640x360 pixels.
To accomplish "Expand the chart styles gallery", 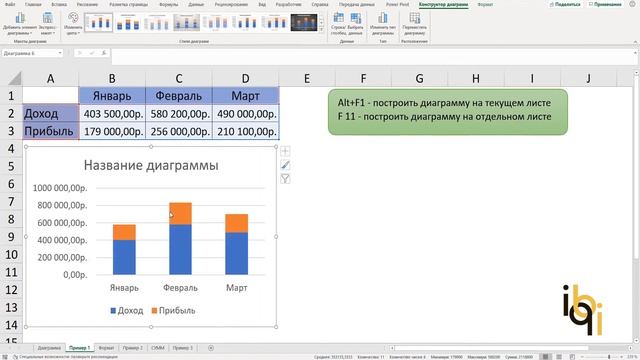I will (x=322, y=29).
